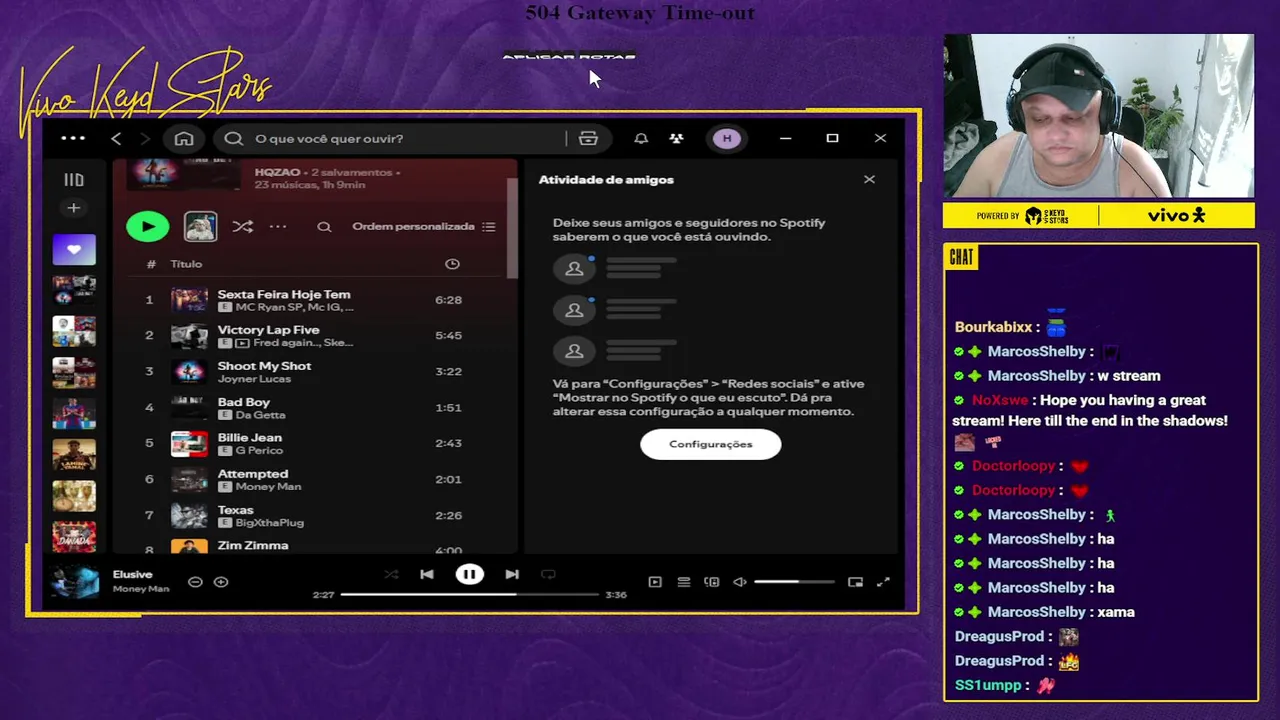Toggle repeat in player controls
This screenshot has width=1280, height=720.
pos(548,575)
